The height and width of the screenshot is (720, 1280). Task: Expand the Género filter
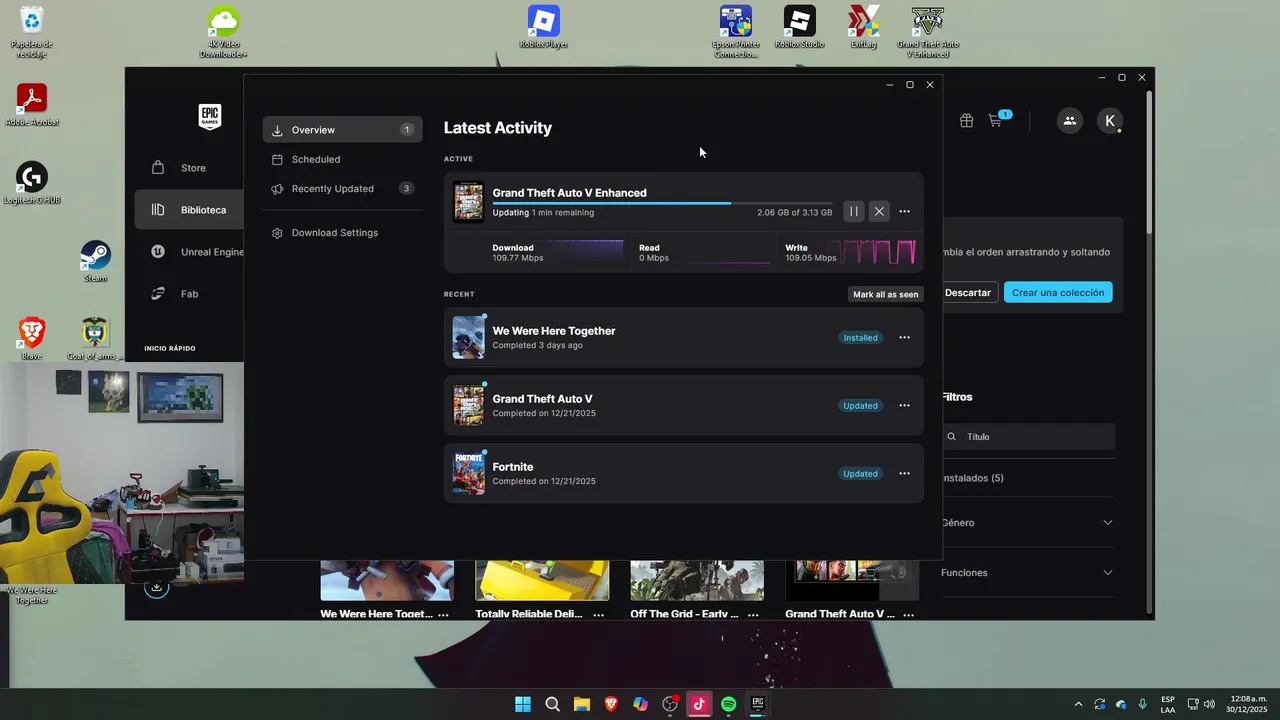click(x=1027, y=523)
